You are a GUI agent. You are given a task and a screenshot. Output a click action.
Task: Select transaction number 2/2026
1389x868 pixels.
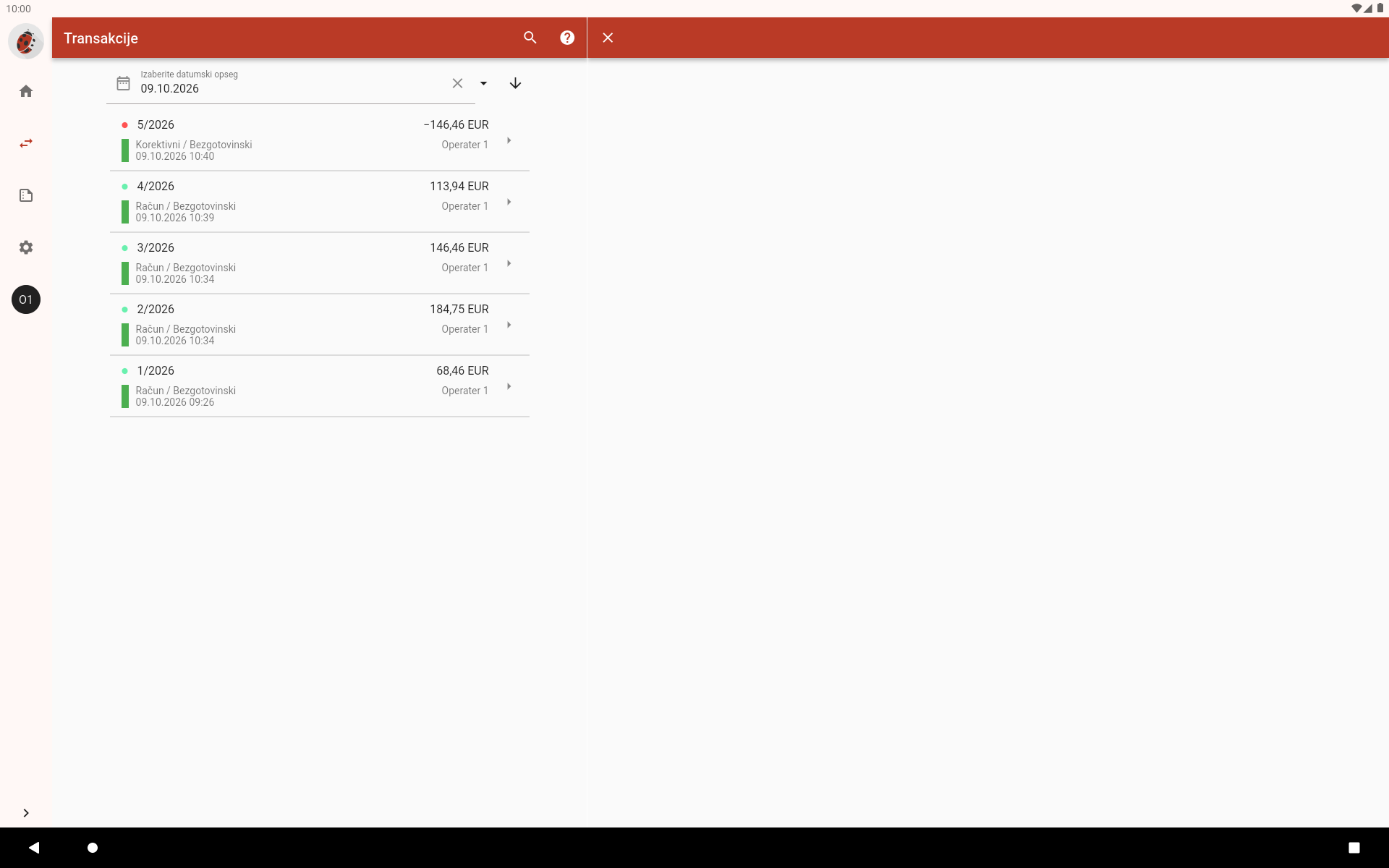pos(156,309)
